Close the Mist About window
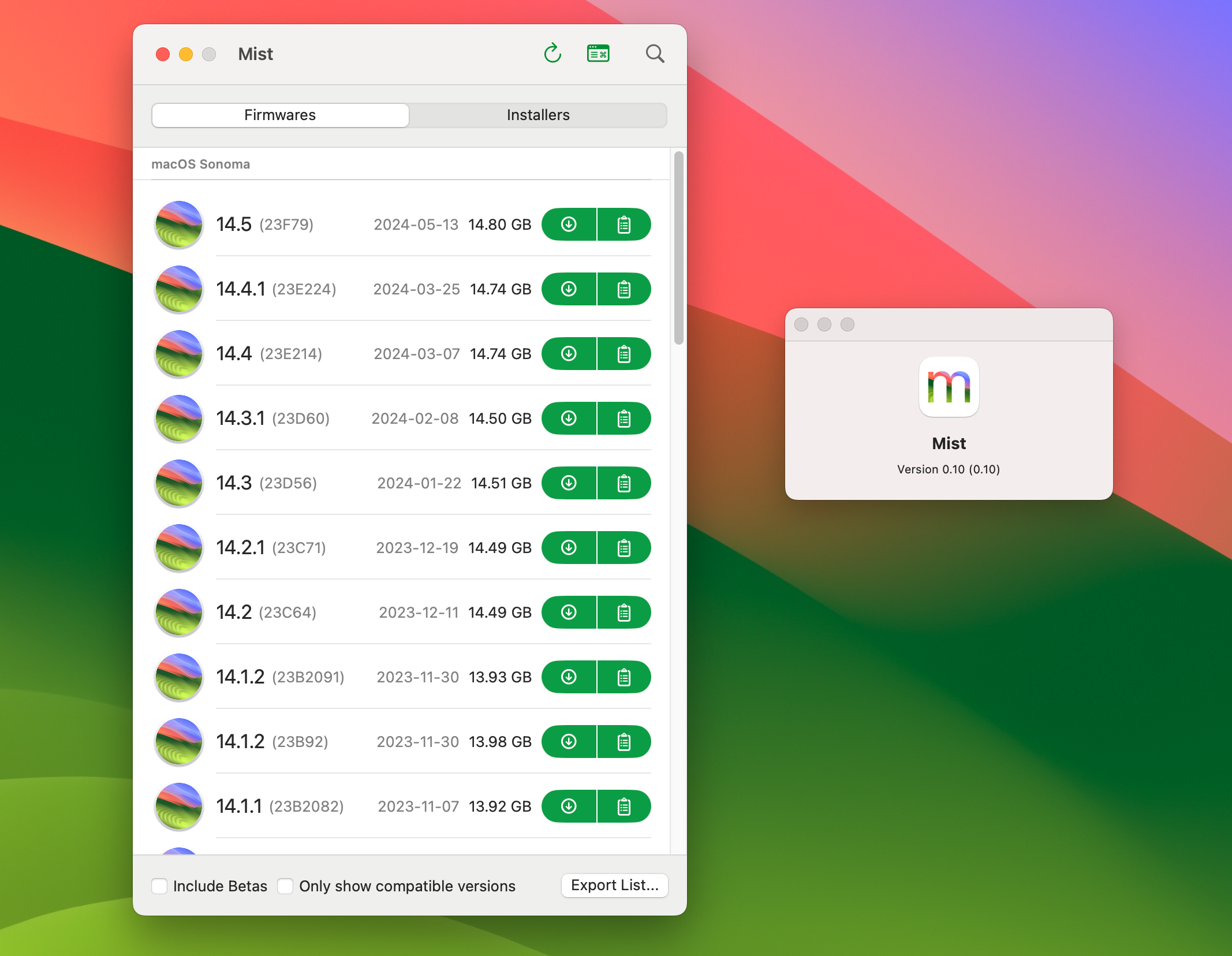This screenshot has width=1232, height=956. pos(801,324)
